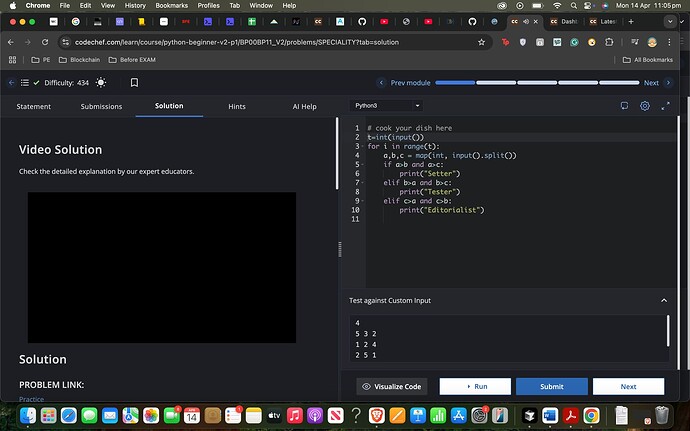
Task: Open the Chrome profile avatar
Action: pyautogui.click(x=652, y=42)
